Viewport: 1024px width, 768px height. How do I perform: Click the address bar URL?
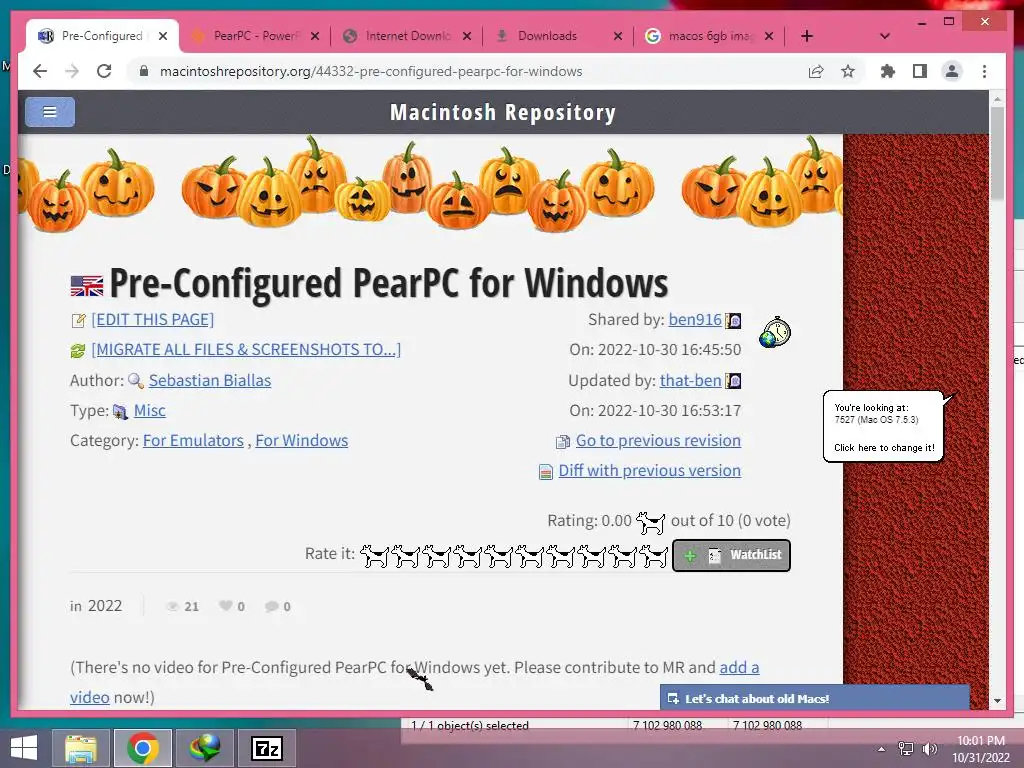(x=371, y=71)
